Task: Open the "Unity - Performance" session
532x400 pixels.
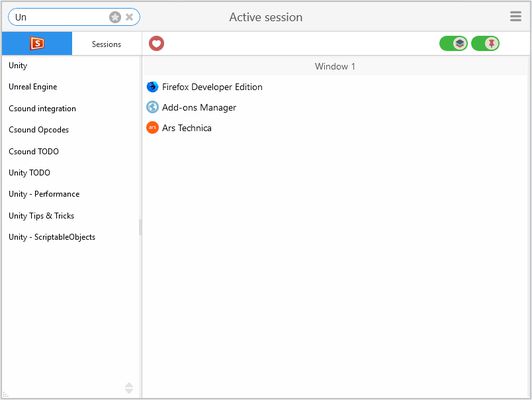Action: pyautogui.click(x=71, y=194)
